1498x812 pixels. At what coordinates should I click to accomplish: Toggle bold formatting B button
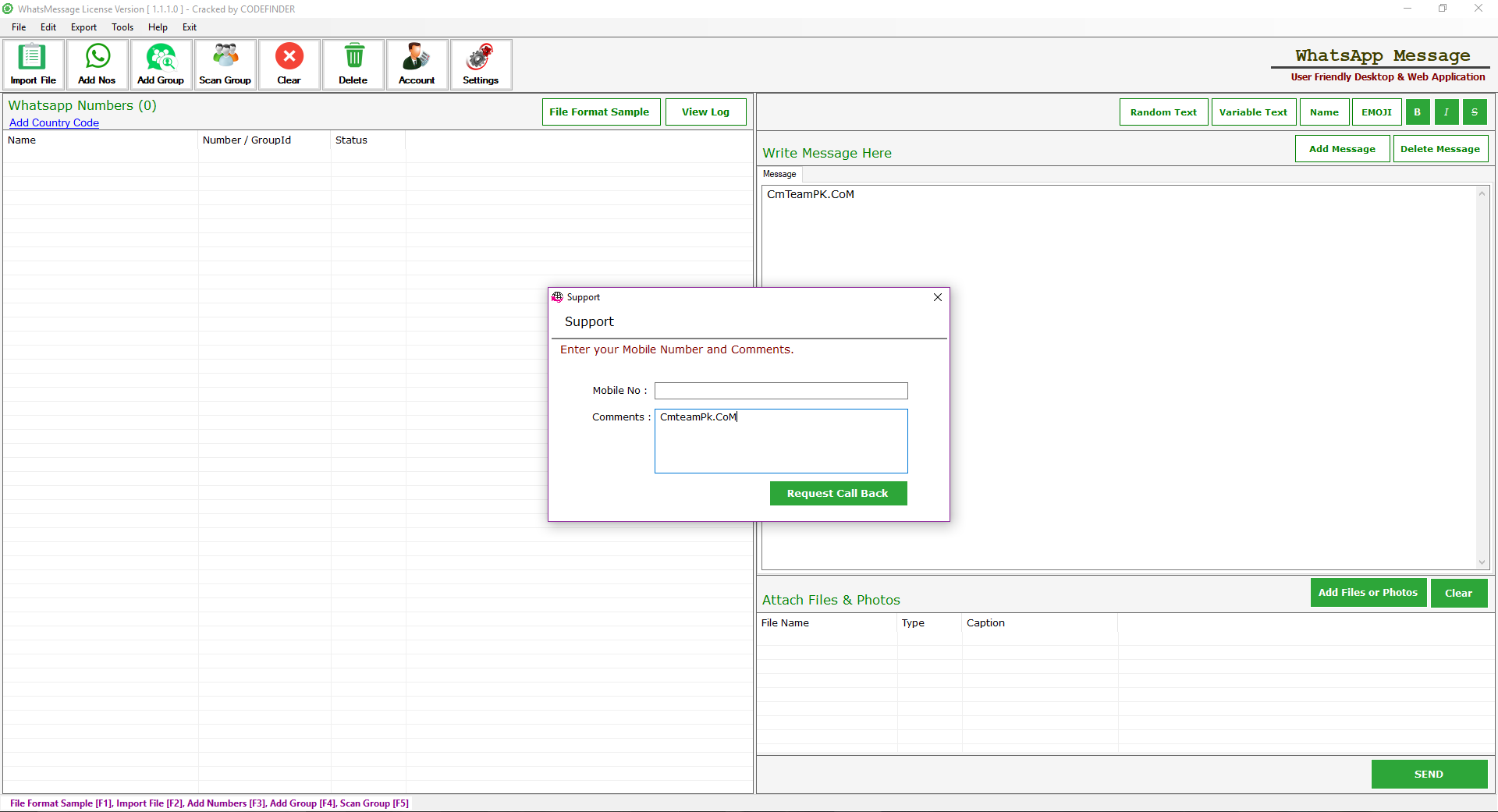click(1418, 112)
